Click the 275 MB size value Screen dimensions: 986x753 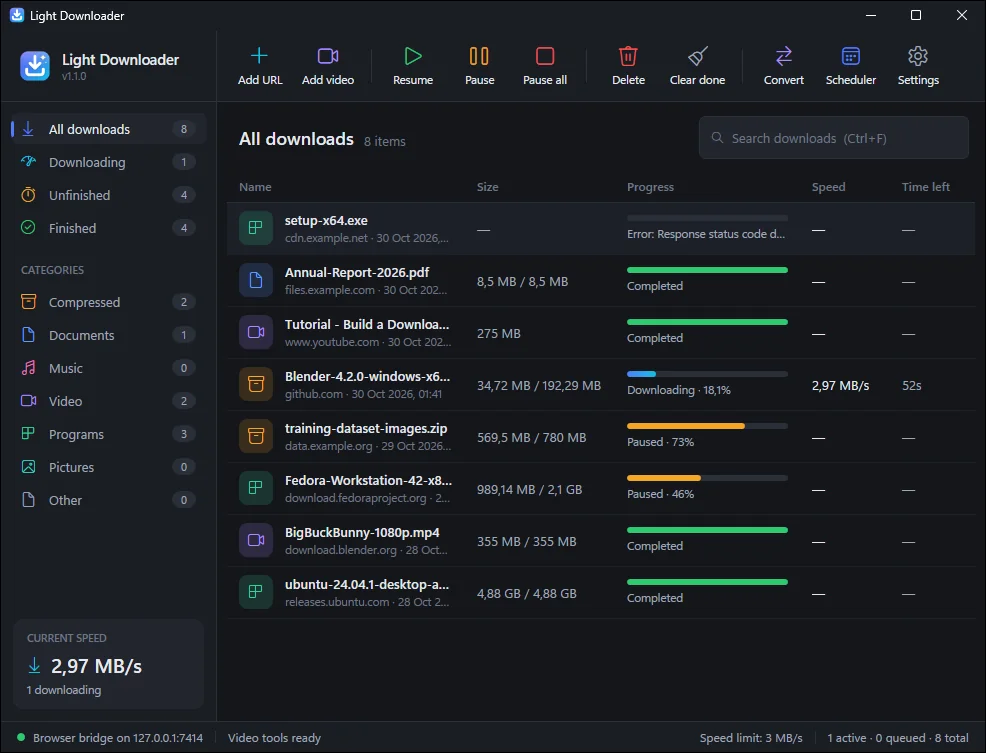click(498, 333)
